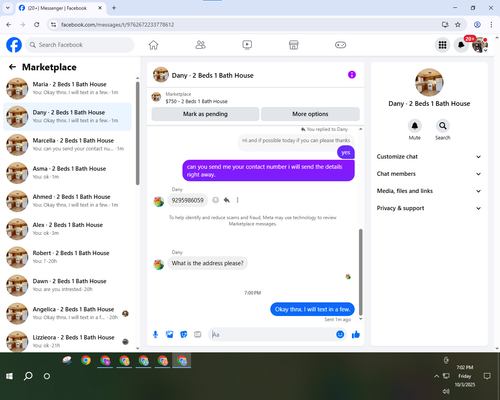Choose a GIF icon in composer

[x=198, y=334]
